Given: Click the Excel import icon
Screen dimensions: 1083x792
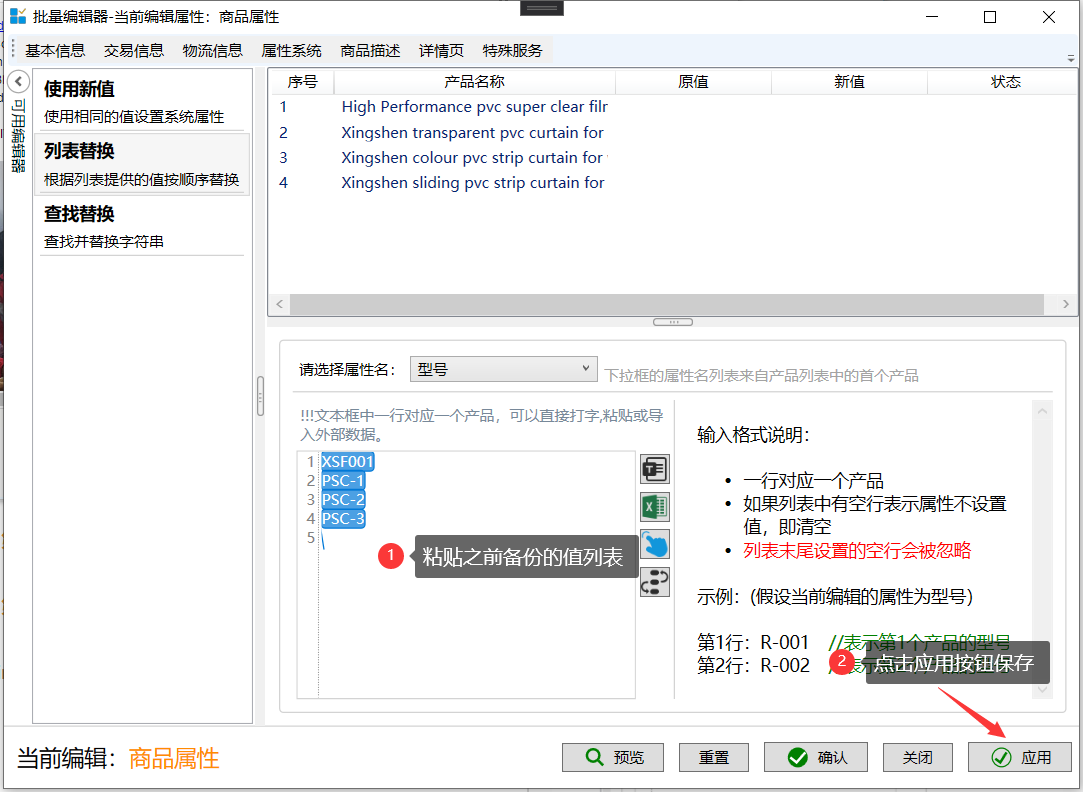Looking at the screenshot, I should (x=654, y=507).
